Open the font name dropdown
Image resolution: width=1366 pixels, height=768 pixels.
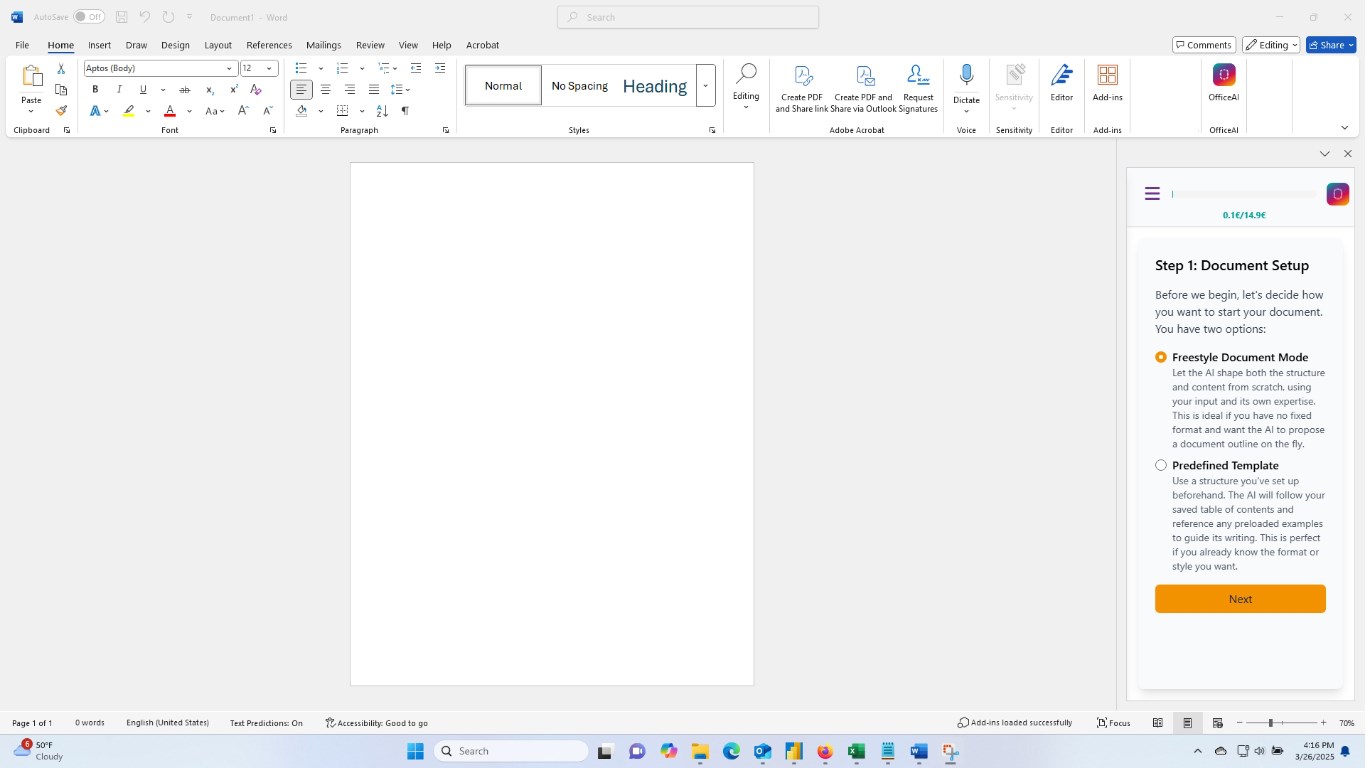coord(229,68)
